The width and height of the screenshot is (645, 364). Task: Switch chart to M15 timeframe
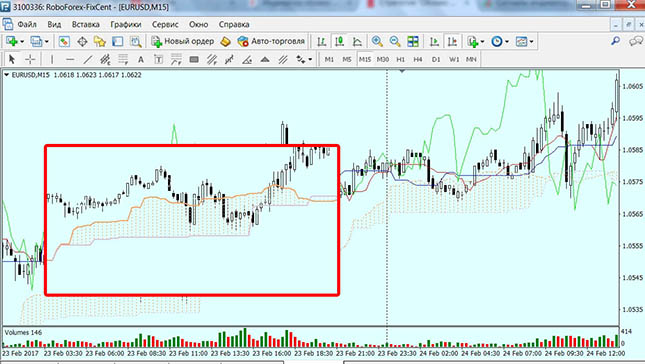click(365, 60)
